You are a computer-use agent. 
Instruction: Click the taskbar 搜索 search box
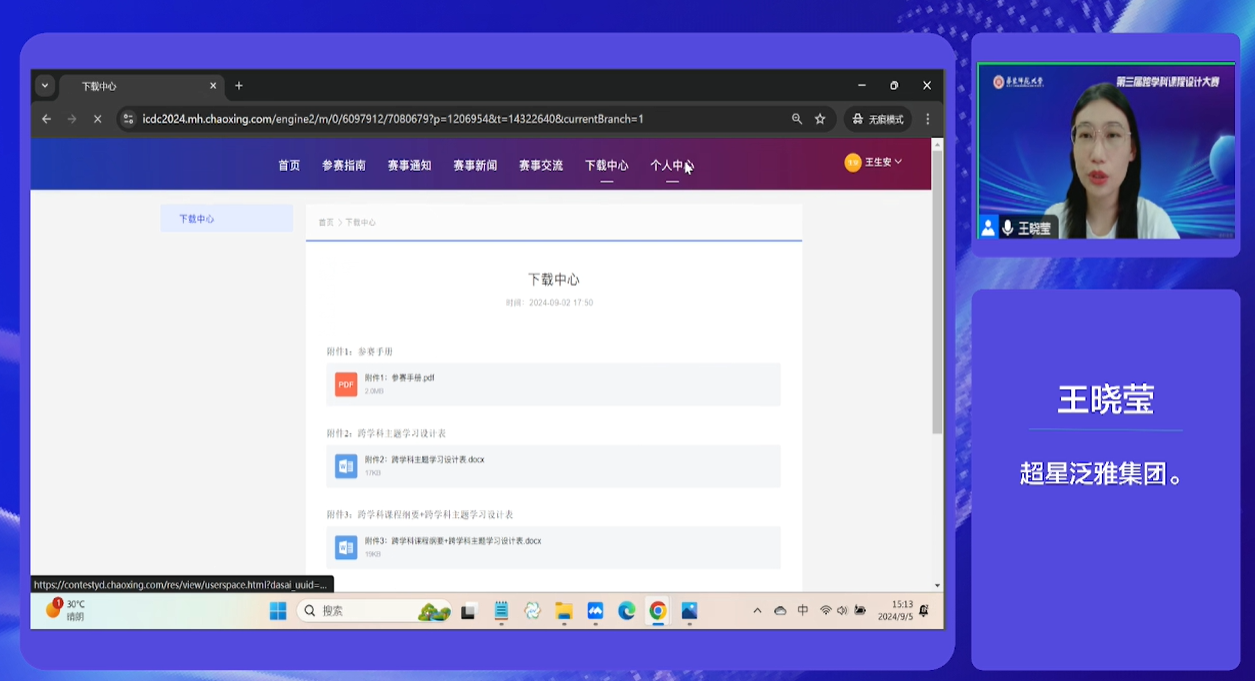point(374,611)
